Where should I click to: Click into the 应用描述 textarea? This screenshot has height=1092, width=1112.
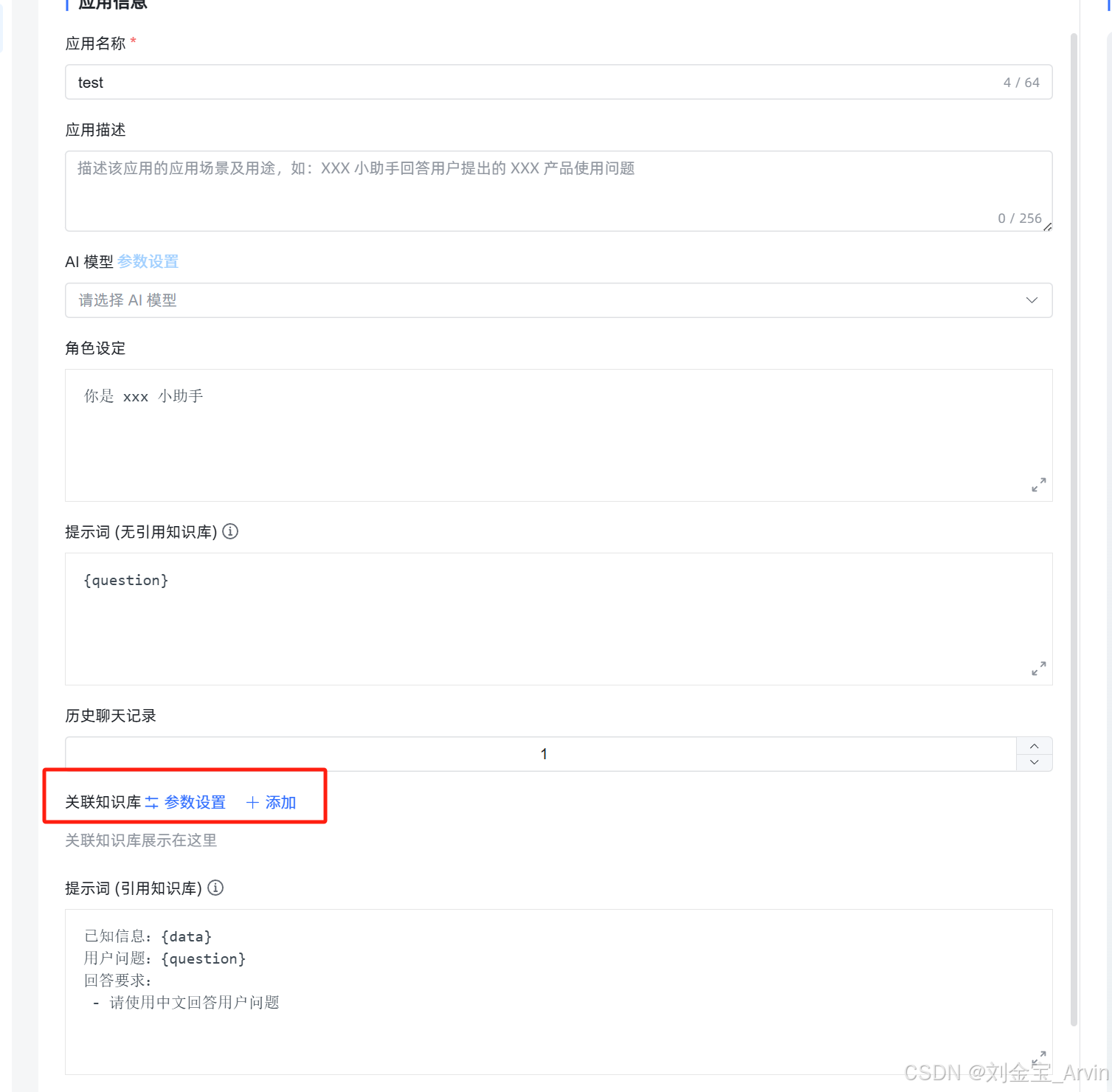pyautogui.click(x=559, y=191)
